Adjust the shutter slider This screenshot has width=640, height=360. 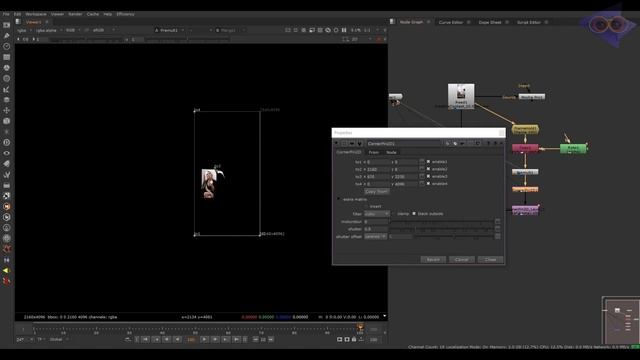point(442,229)
